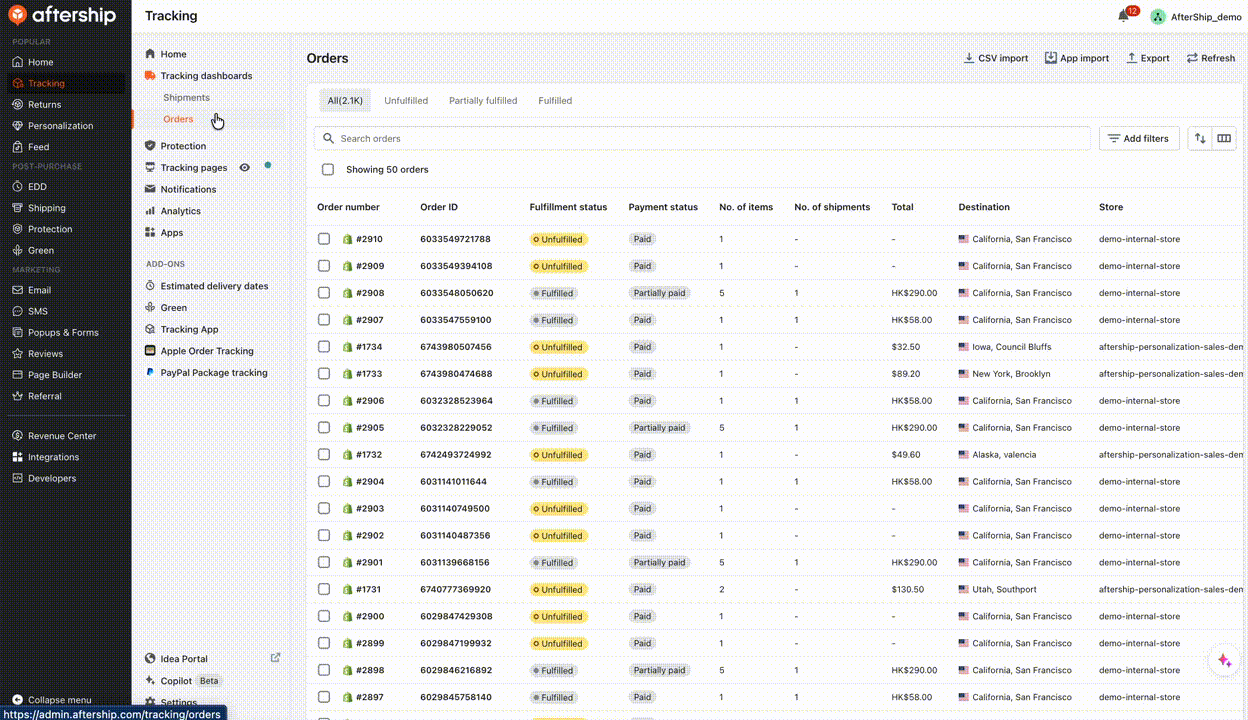The width and height of the screenshot is (1248, 720).
Task: Open the notifications bell icon
Action: point(1123,17)
